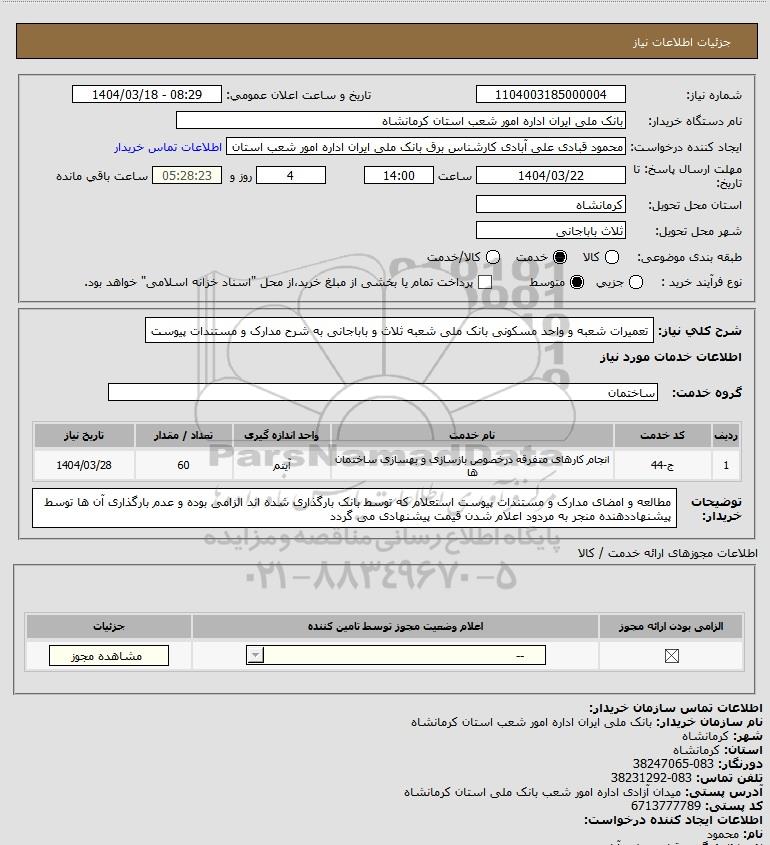Viewport: 770px width, 845px height.
Task: Click the الزامی بودن ارائه مجوز header
Action: pos(671,626)
